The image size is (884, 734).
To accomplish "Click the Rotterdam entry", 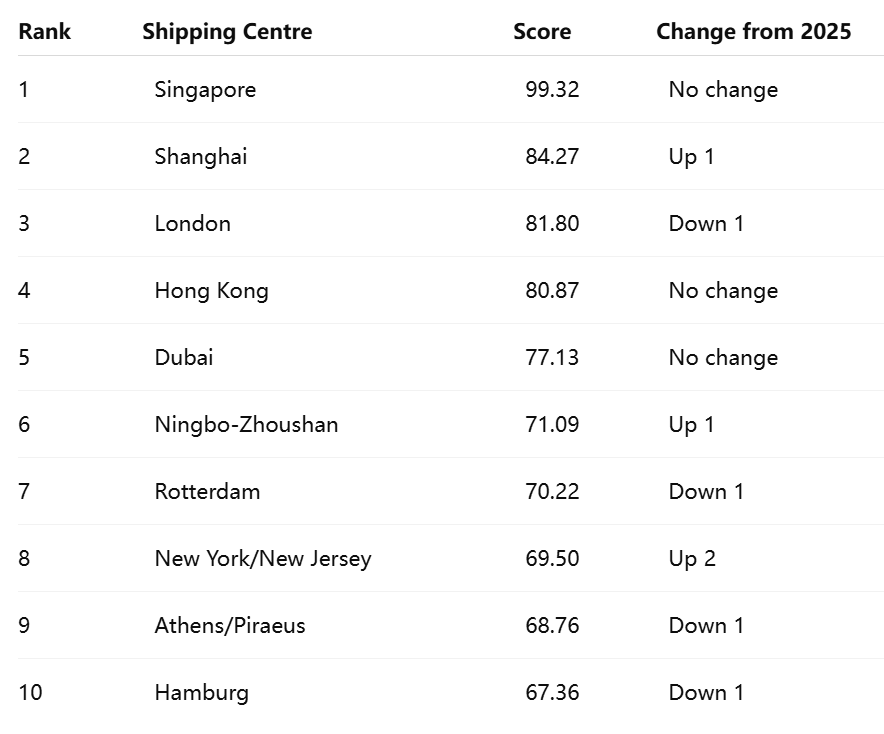I will 207,492.
